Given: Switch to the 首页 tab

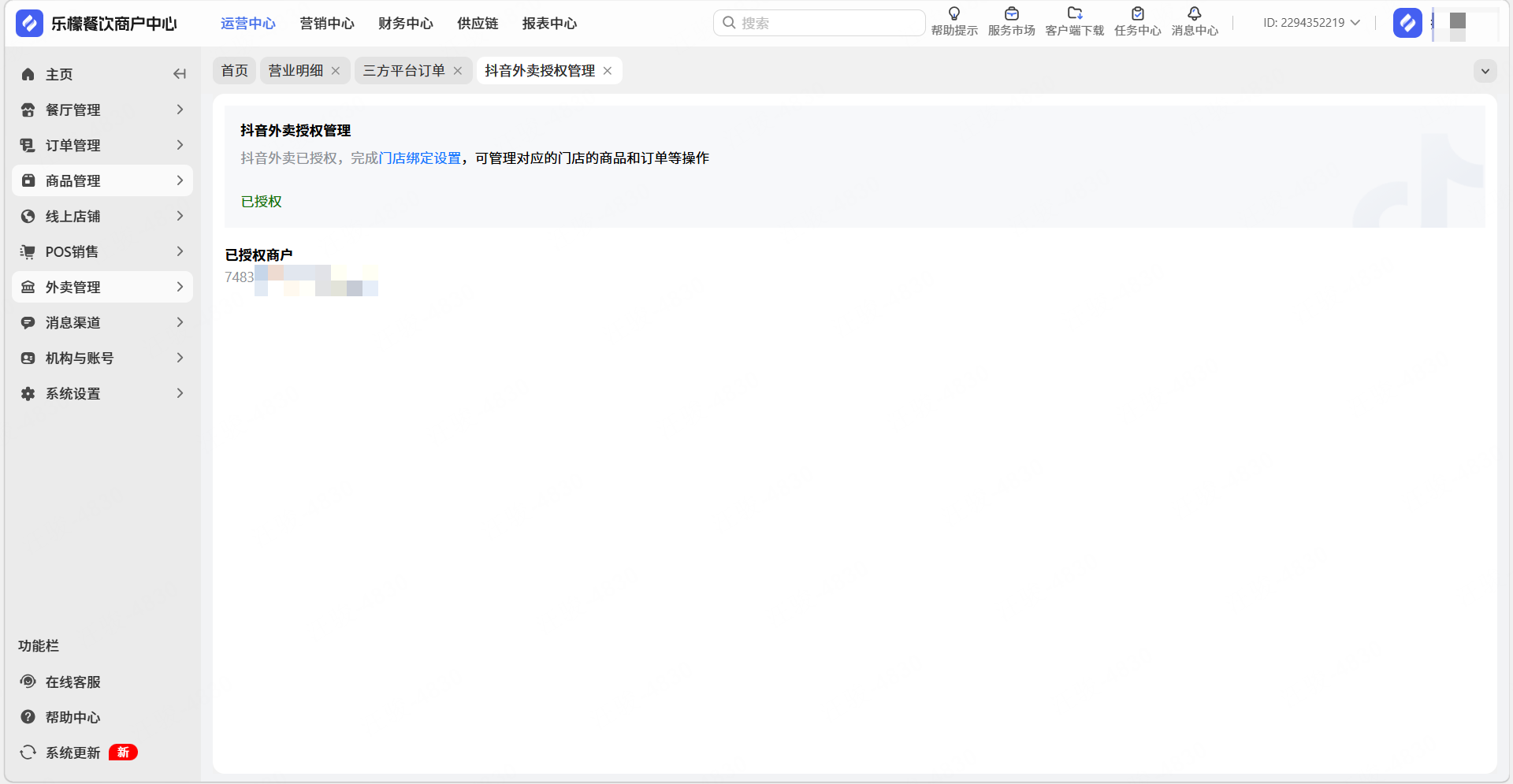Looking at the screenshot, I should (235, 71).
